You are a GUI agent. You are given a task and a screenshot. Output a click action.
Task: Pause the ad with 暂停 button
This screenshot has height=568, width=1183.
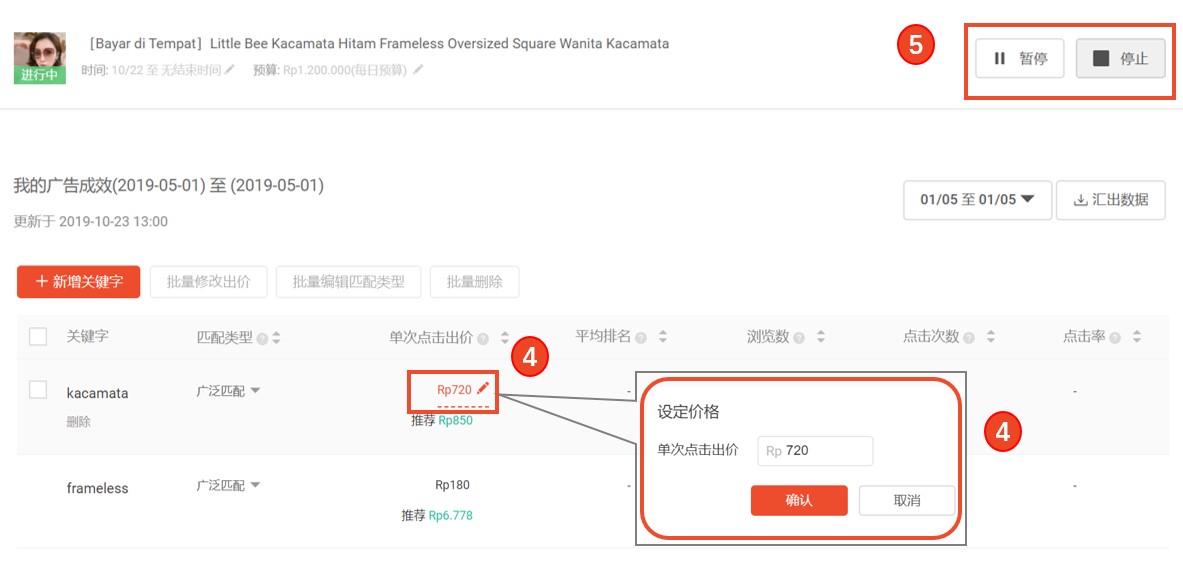(1019, 58)
